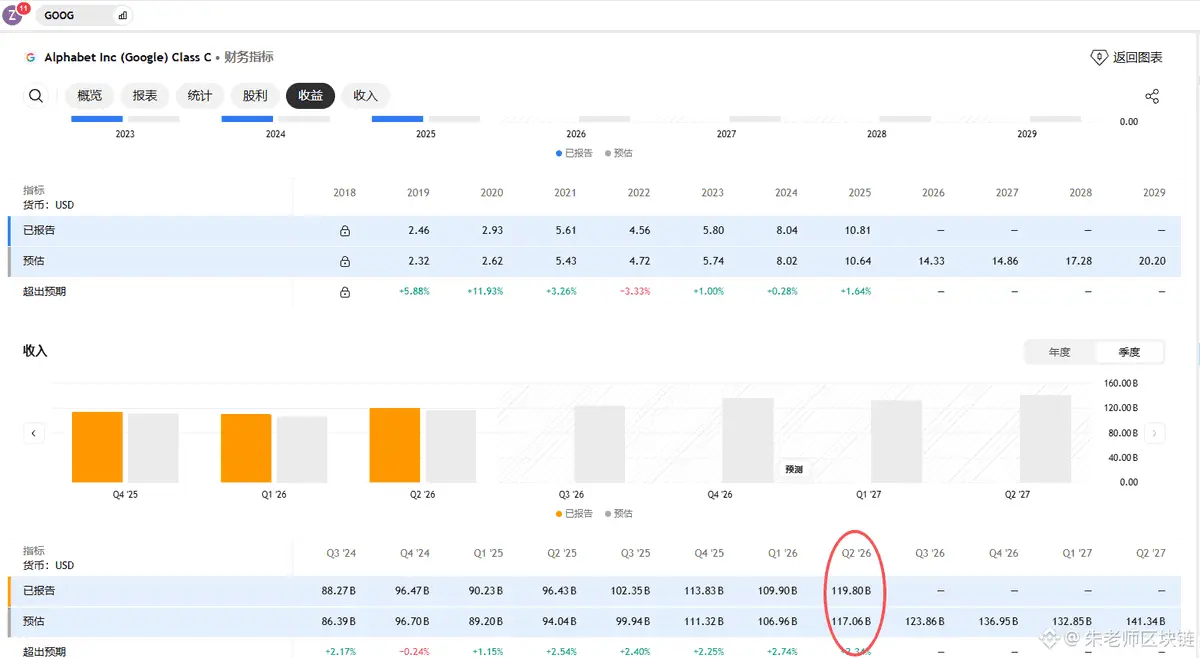Toggle the 已报告 legend under revenue chart

tap(575, 514)
